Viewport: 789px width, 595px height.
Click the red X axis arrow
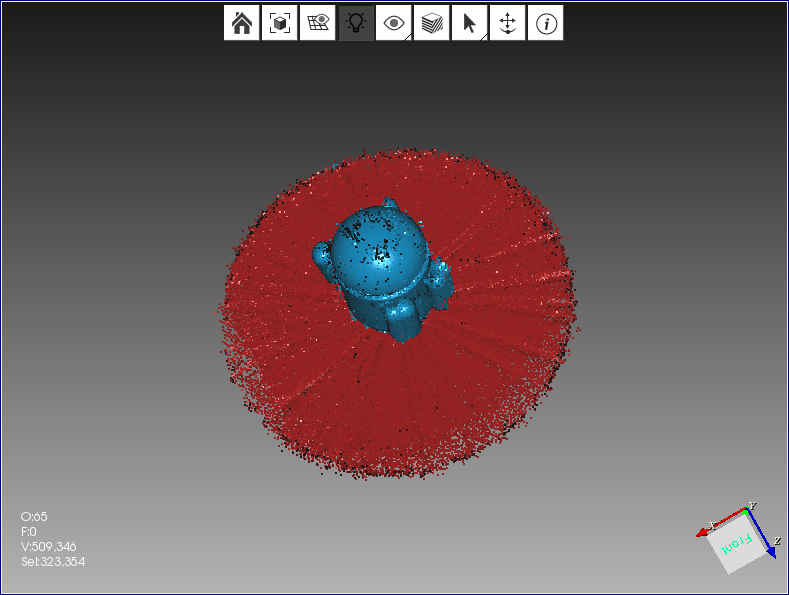(x=704, y=532)
